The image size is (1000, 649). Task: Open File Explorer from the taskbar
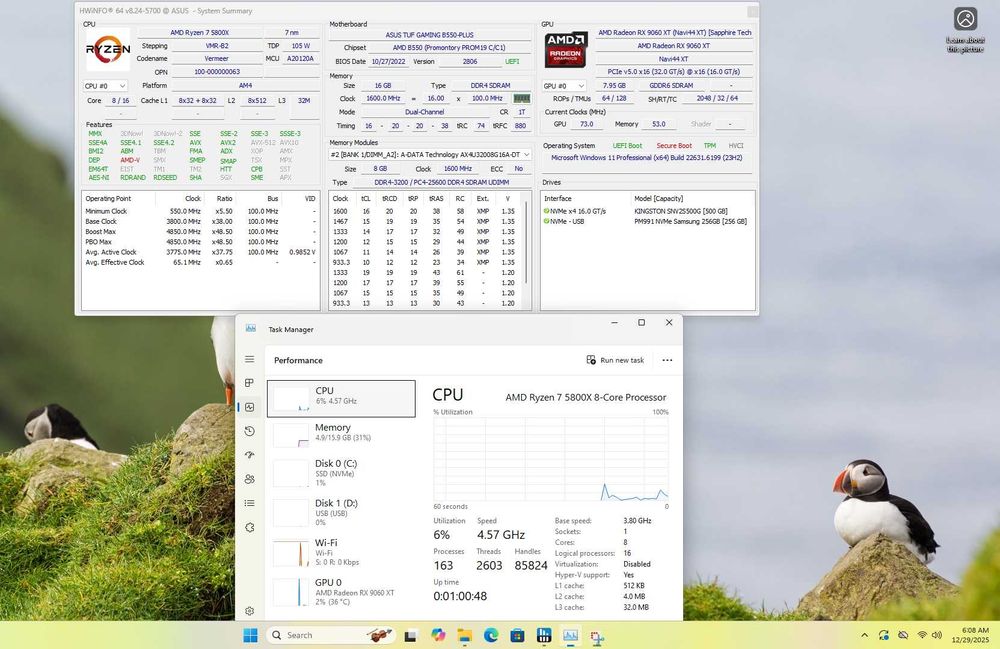[464, 636]
